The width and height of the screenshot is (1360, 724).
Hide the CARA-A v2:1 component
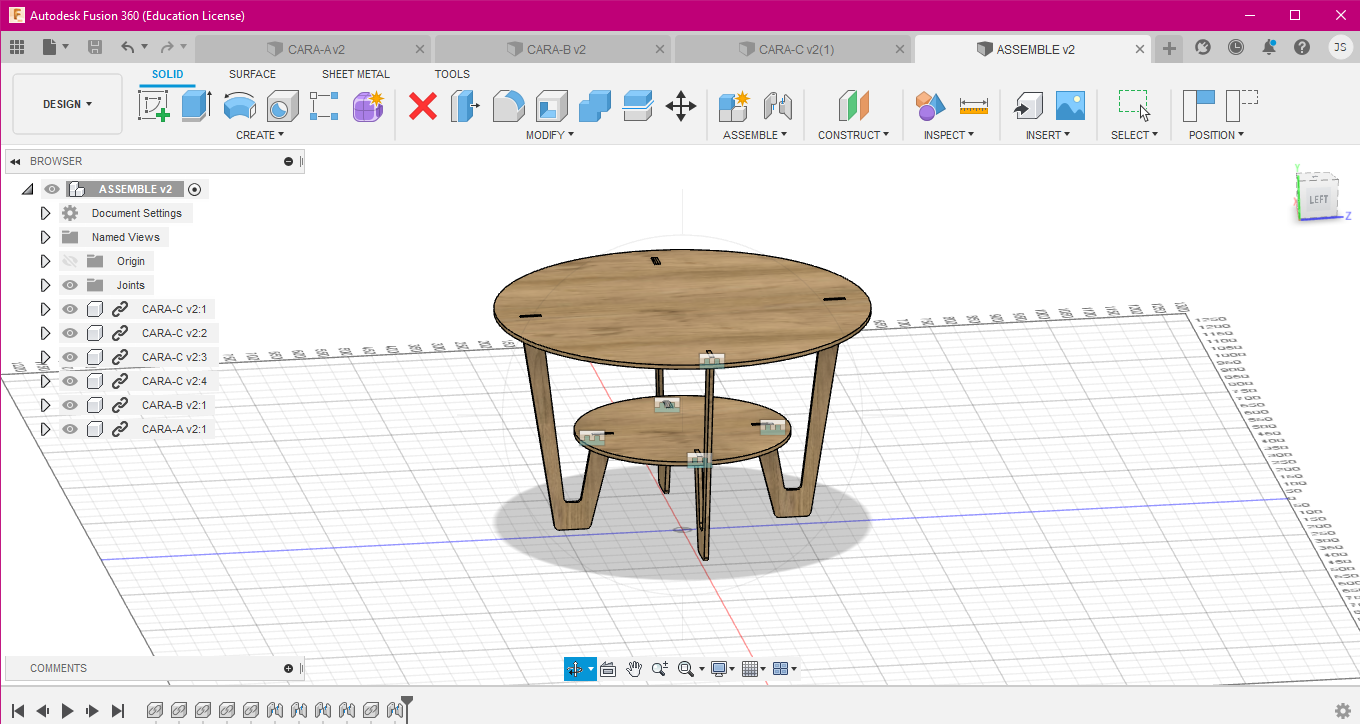point(70,429)
